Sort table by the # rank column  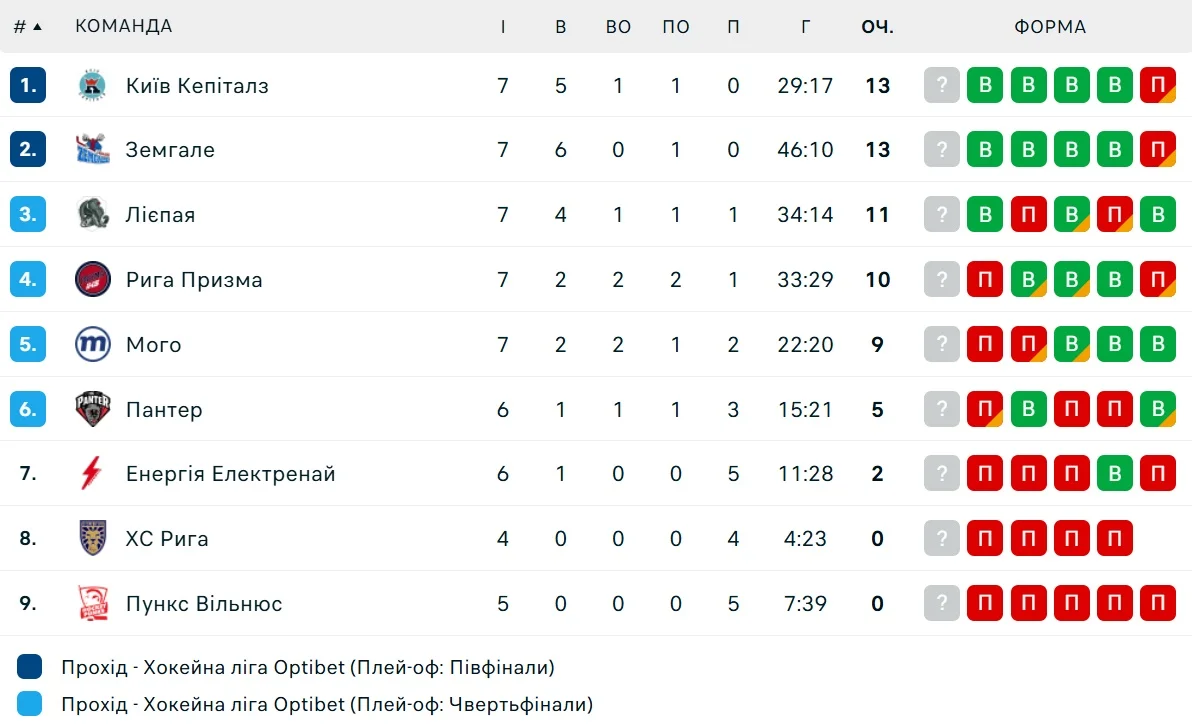tap(27, 27)
